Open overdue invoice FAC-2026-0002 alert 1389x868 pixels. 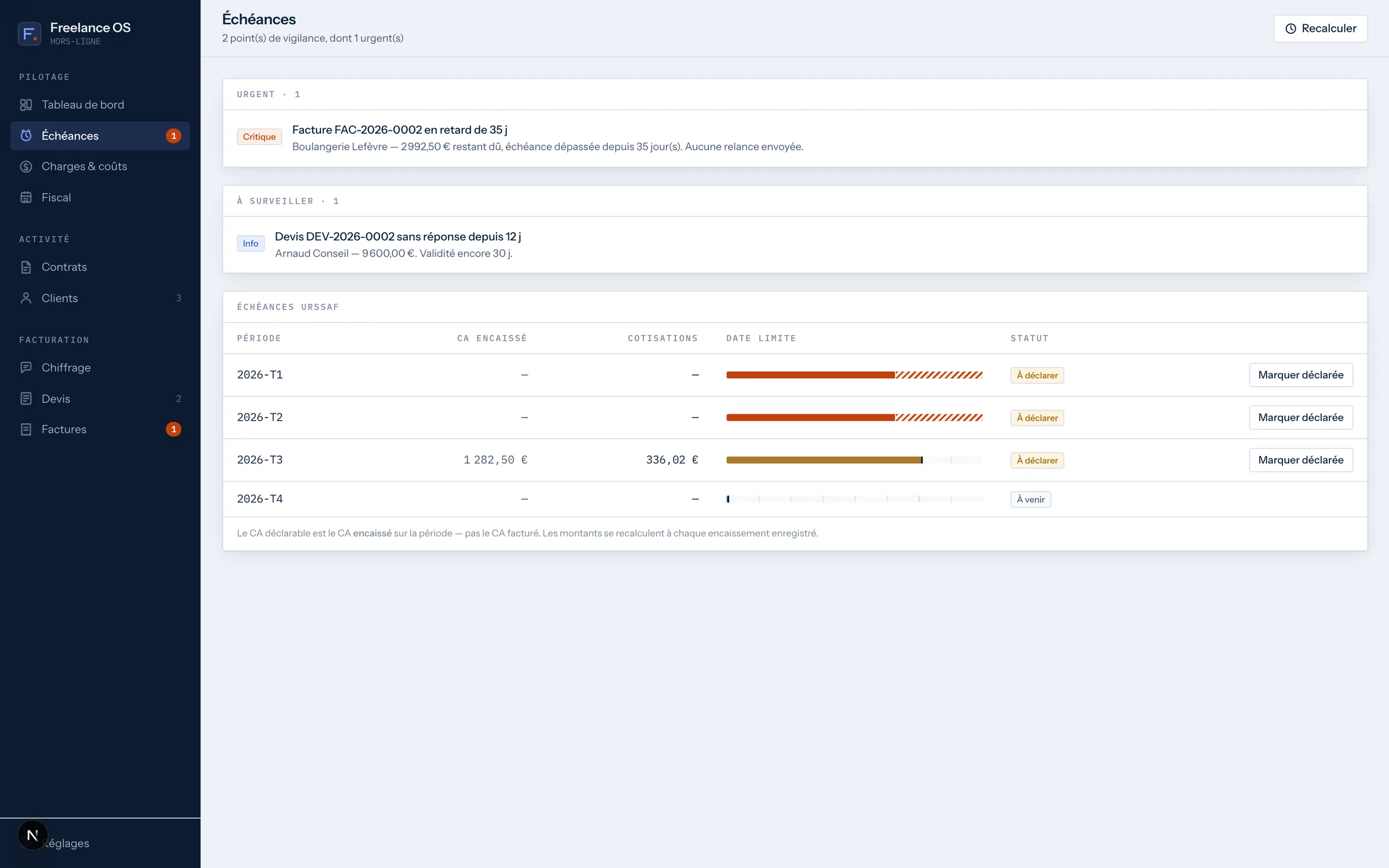click(795, 138)
